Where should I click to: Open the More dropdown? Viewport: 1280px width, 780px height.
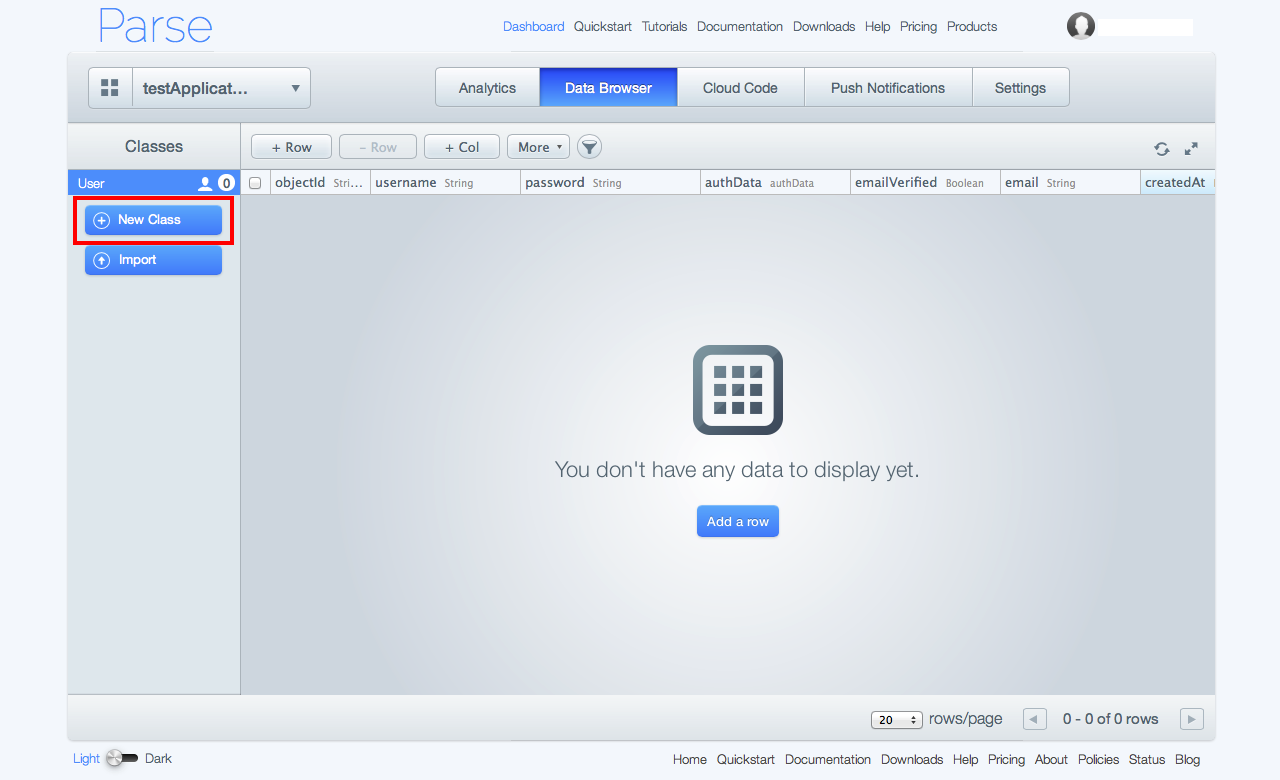(538, 147)
